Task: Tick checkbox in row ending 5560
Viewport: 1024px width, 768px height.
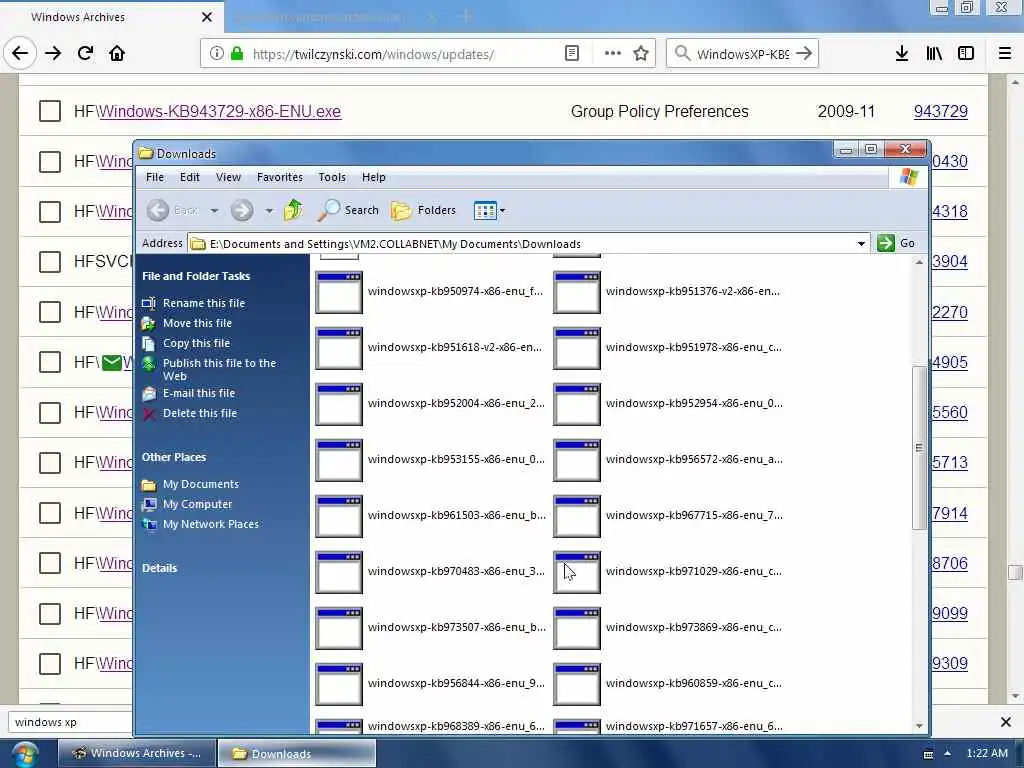Action: point(50,412)
